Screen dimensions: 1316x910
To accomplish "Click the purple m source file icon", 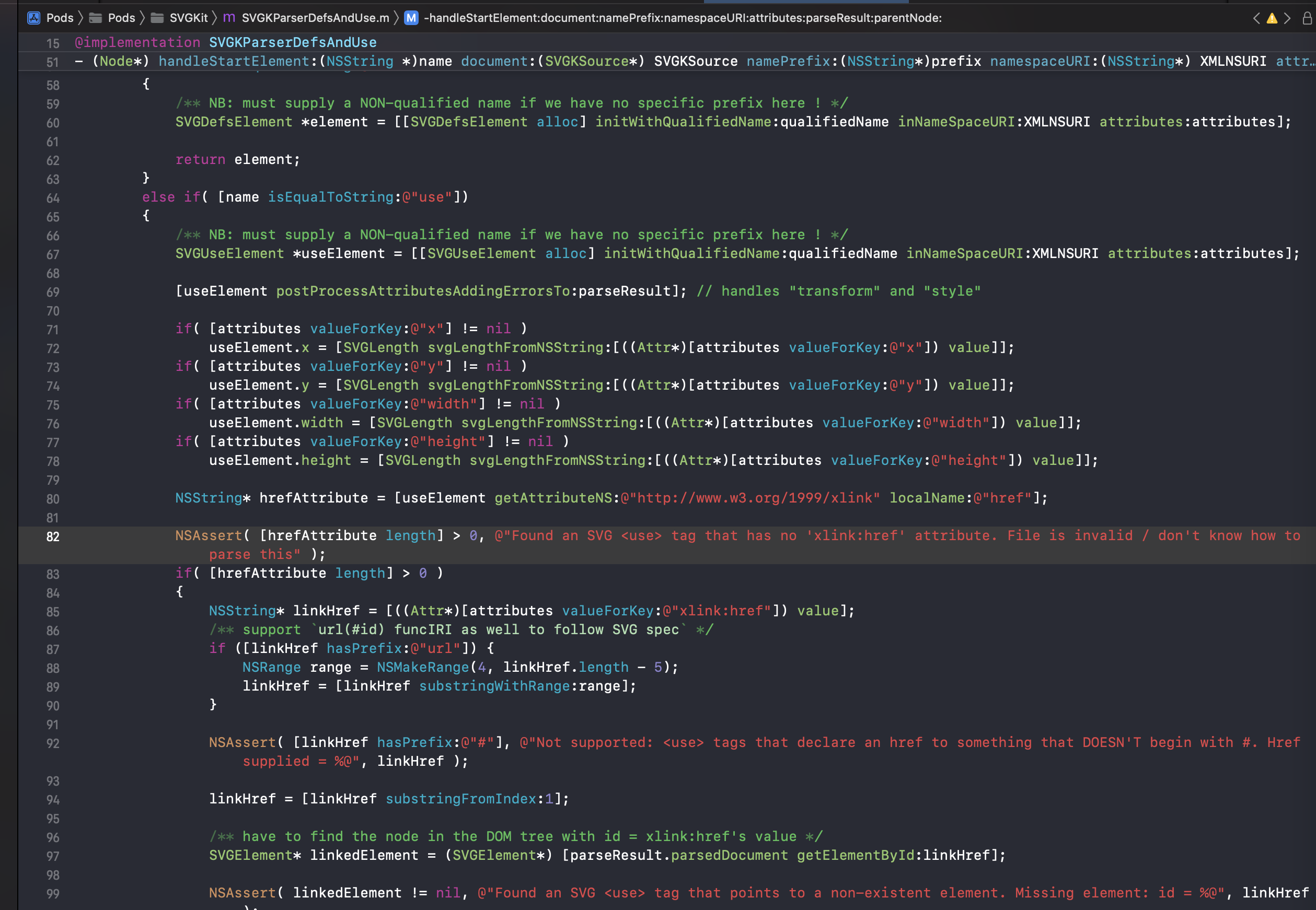I will pos(229,18).
